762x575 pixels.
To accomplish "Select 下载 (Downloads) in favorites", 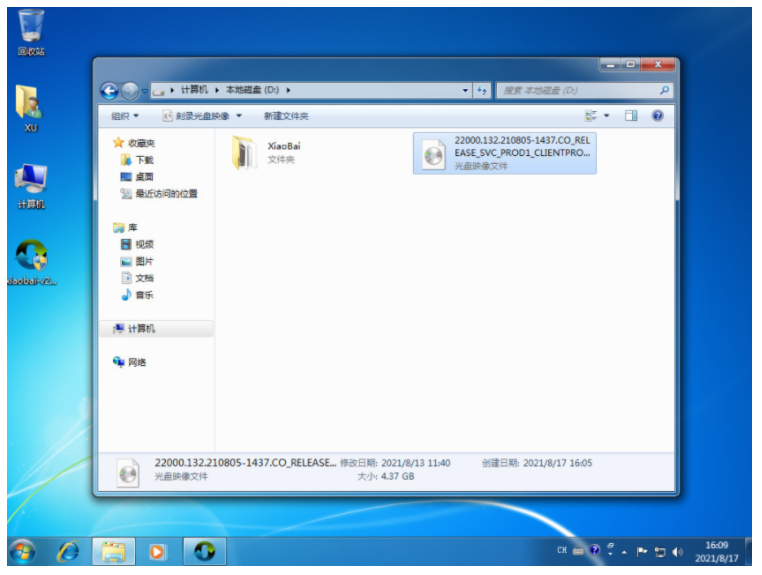I will pyautogui.click(x=144, y=160).
